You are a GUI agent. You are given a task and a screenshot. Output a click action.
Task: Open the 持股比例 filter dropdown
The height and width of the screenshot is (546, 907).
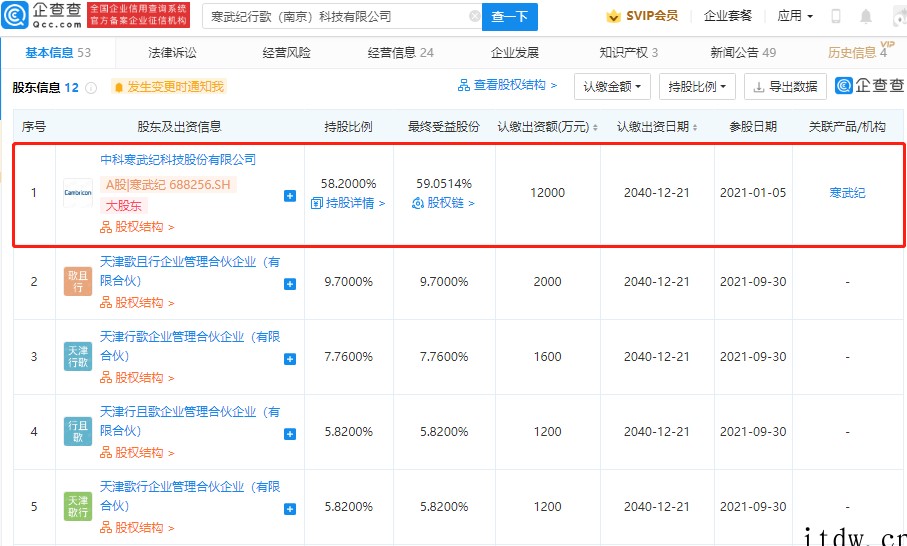tap(697, 87)
